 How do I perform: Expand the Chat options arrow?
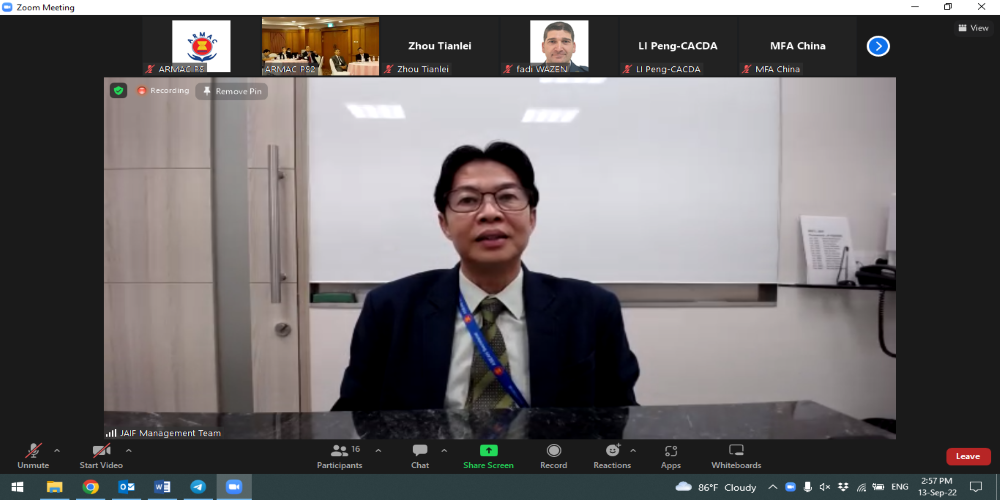click(444, 451)
